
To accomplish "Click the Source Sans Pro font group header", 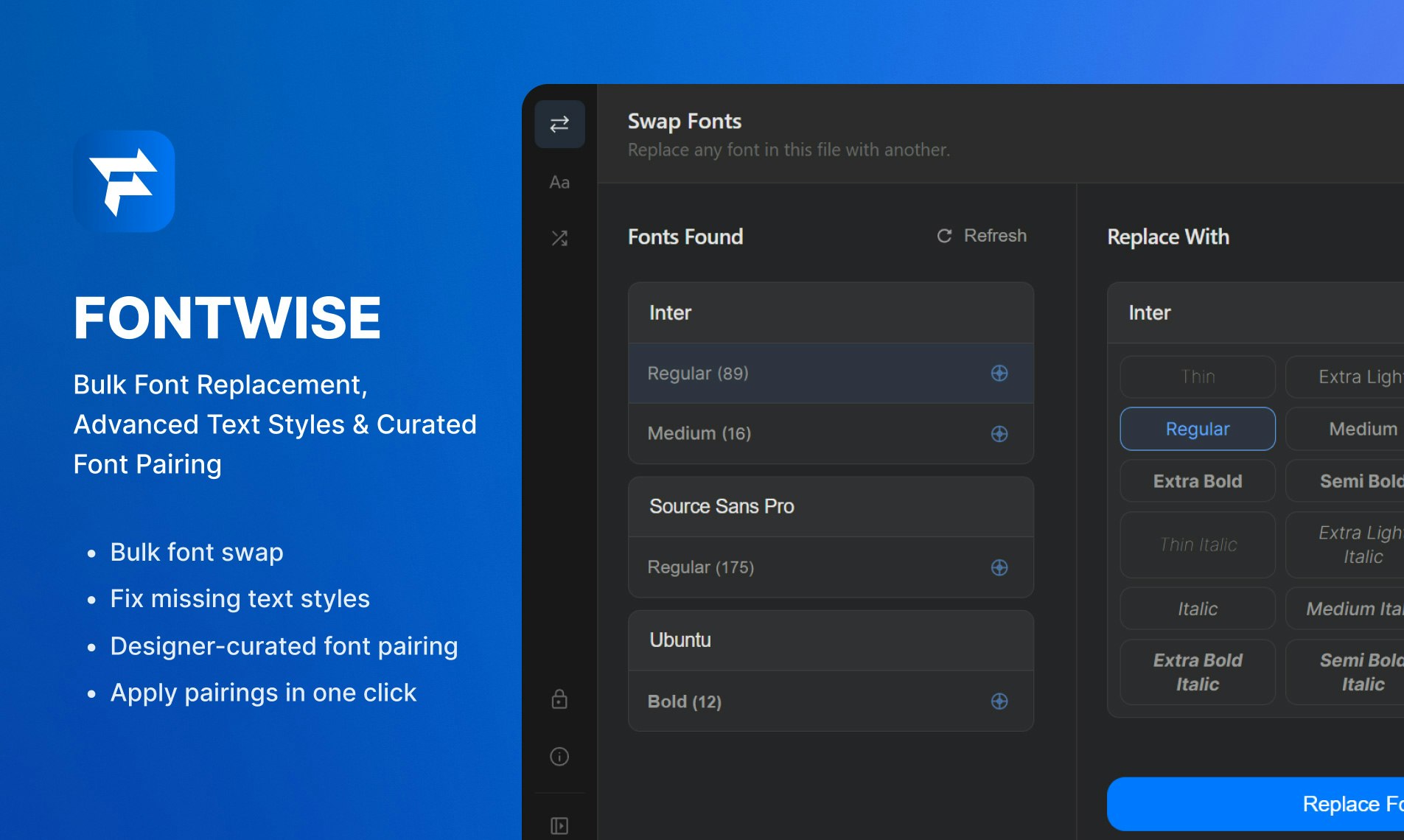I will (x=831, y=507).
